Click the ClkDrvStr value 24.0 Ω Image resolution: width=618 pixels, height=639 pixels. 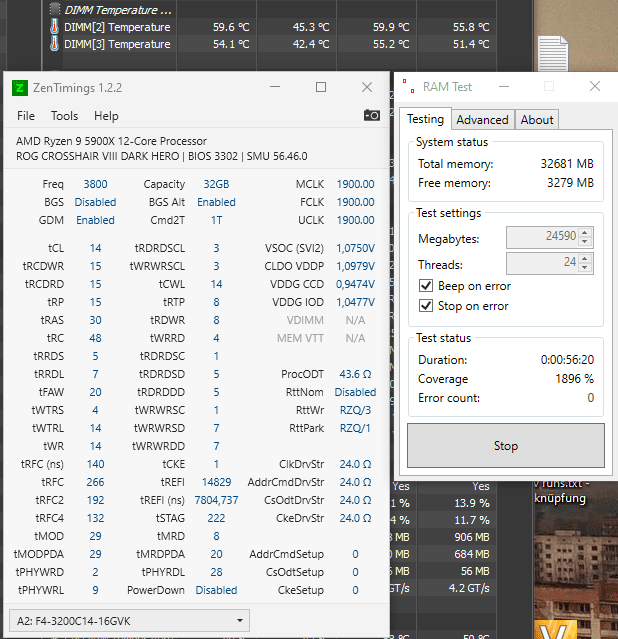[355, 464]
